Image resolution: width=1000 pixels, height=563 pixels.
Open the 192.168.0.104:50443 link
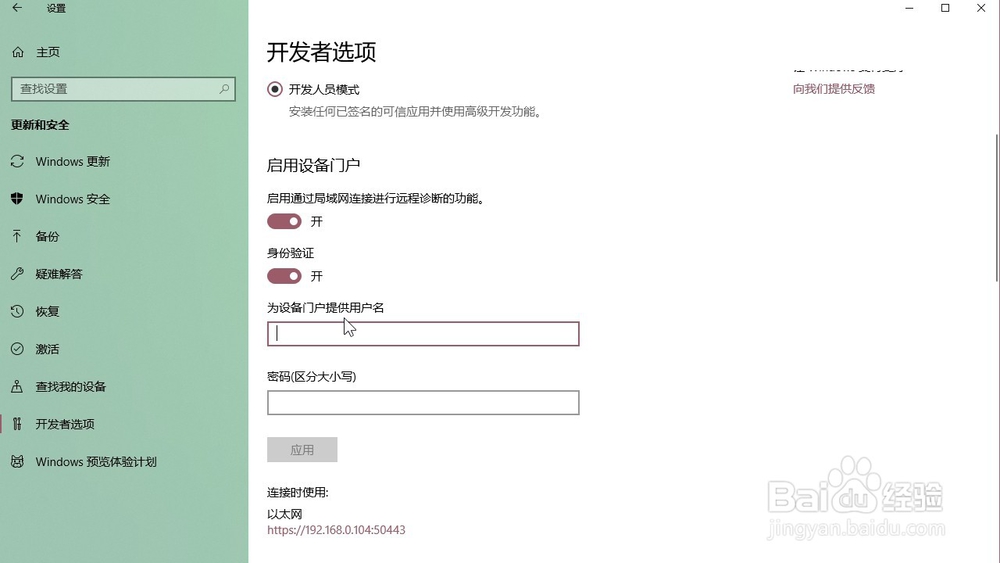(336, 530)
